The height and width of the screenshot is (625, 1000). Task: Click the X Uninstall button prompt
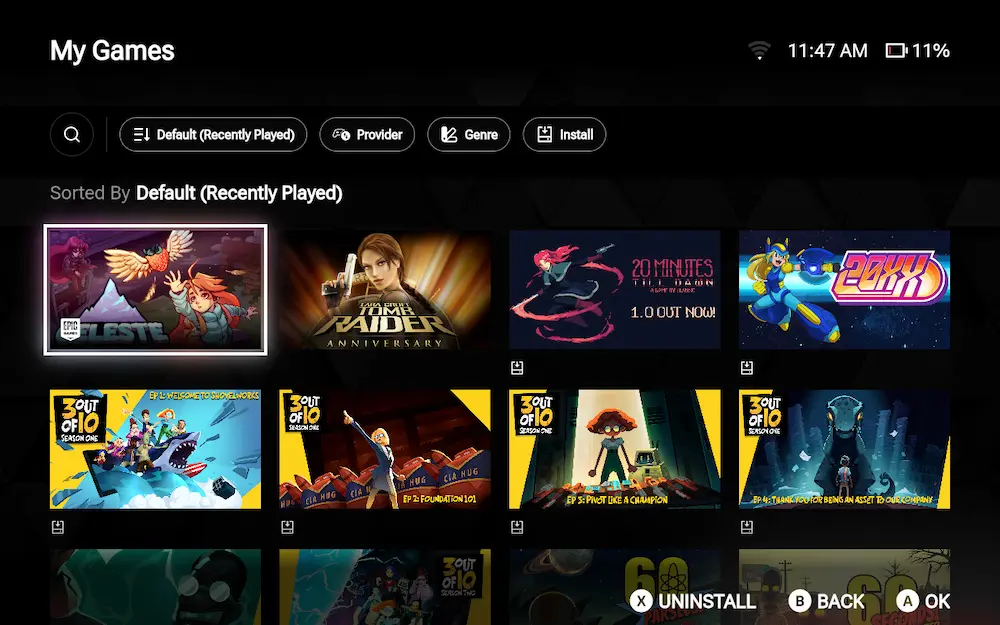pos(693,601)
